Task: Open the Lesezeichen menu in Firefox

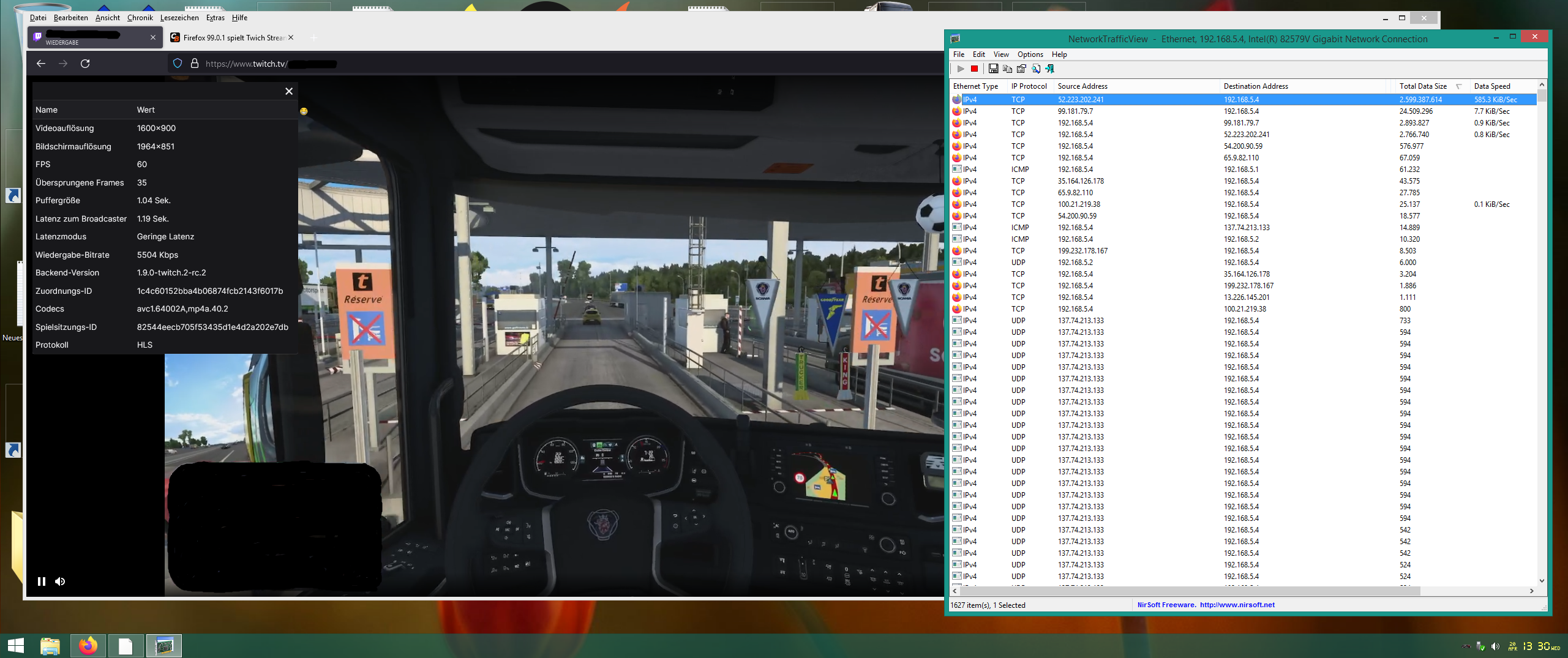Action: click(179, 18)
